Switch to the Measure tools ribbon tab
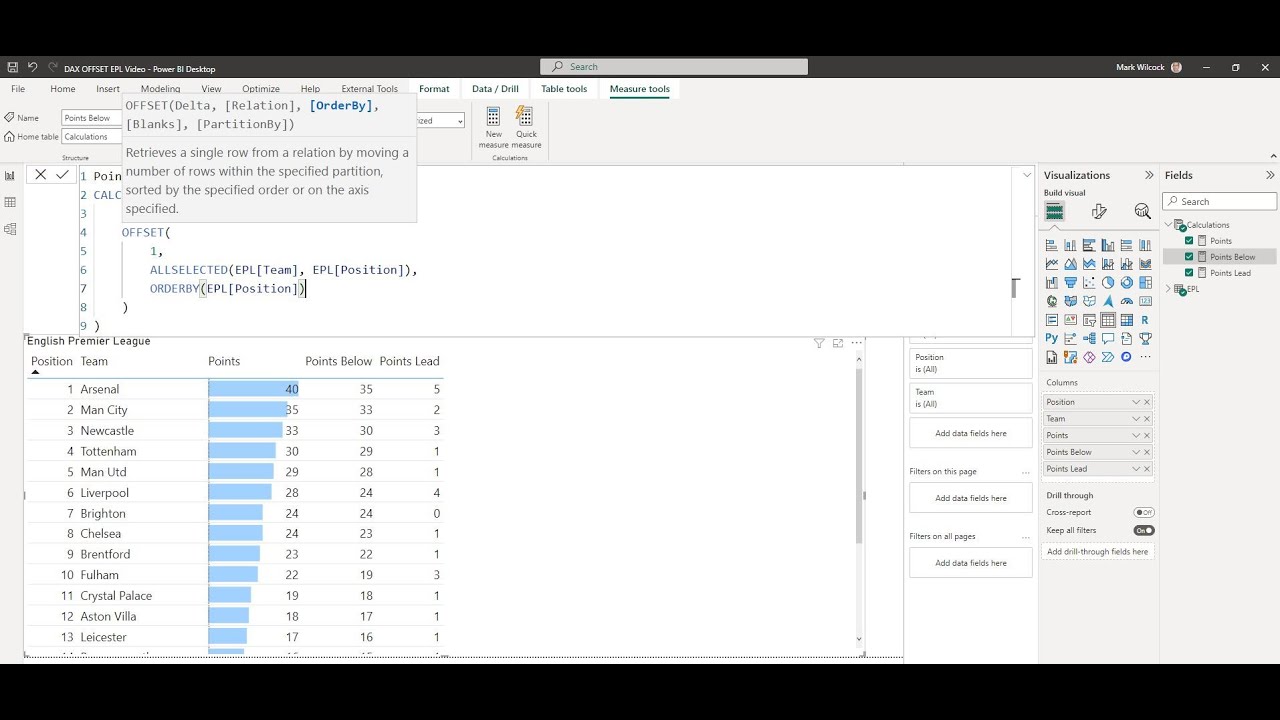 pos(640,89)
